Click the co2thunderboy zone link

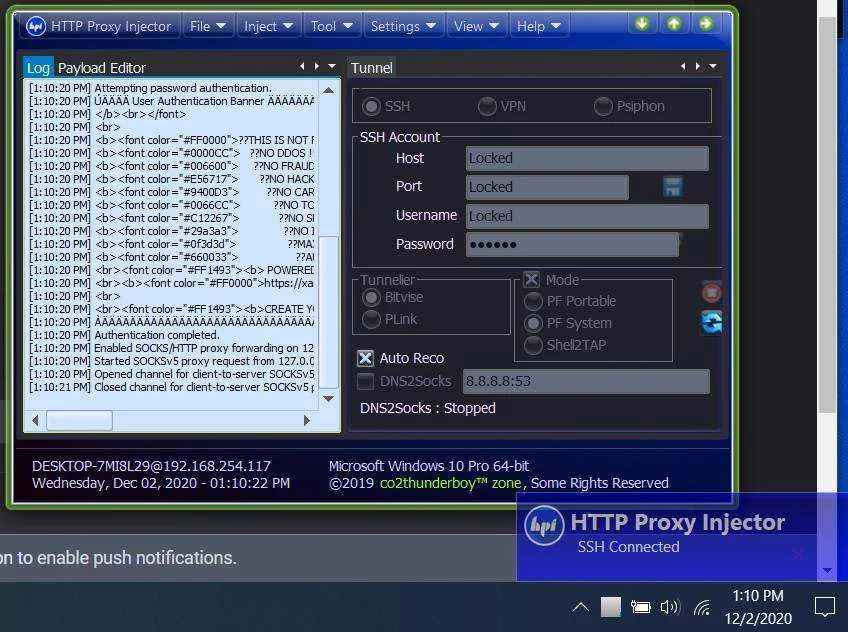450,483
